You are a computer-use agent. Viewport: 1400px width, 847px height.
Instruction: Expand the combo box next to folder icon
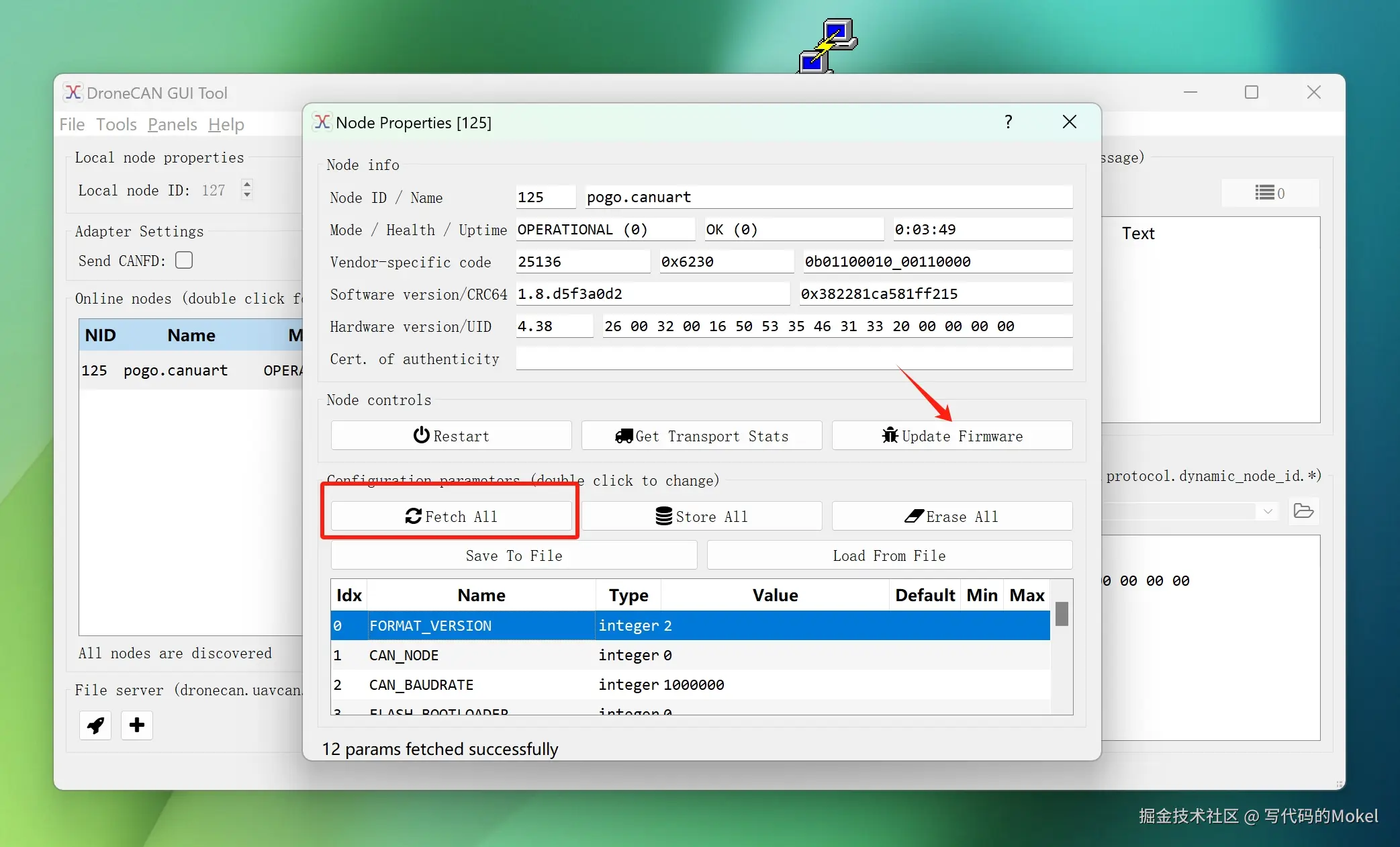(x=1267, y=511)
